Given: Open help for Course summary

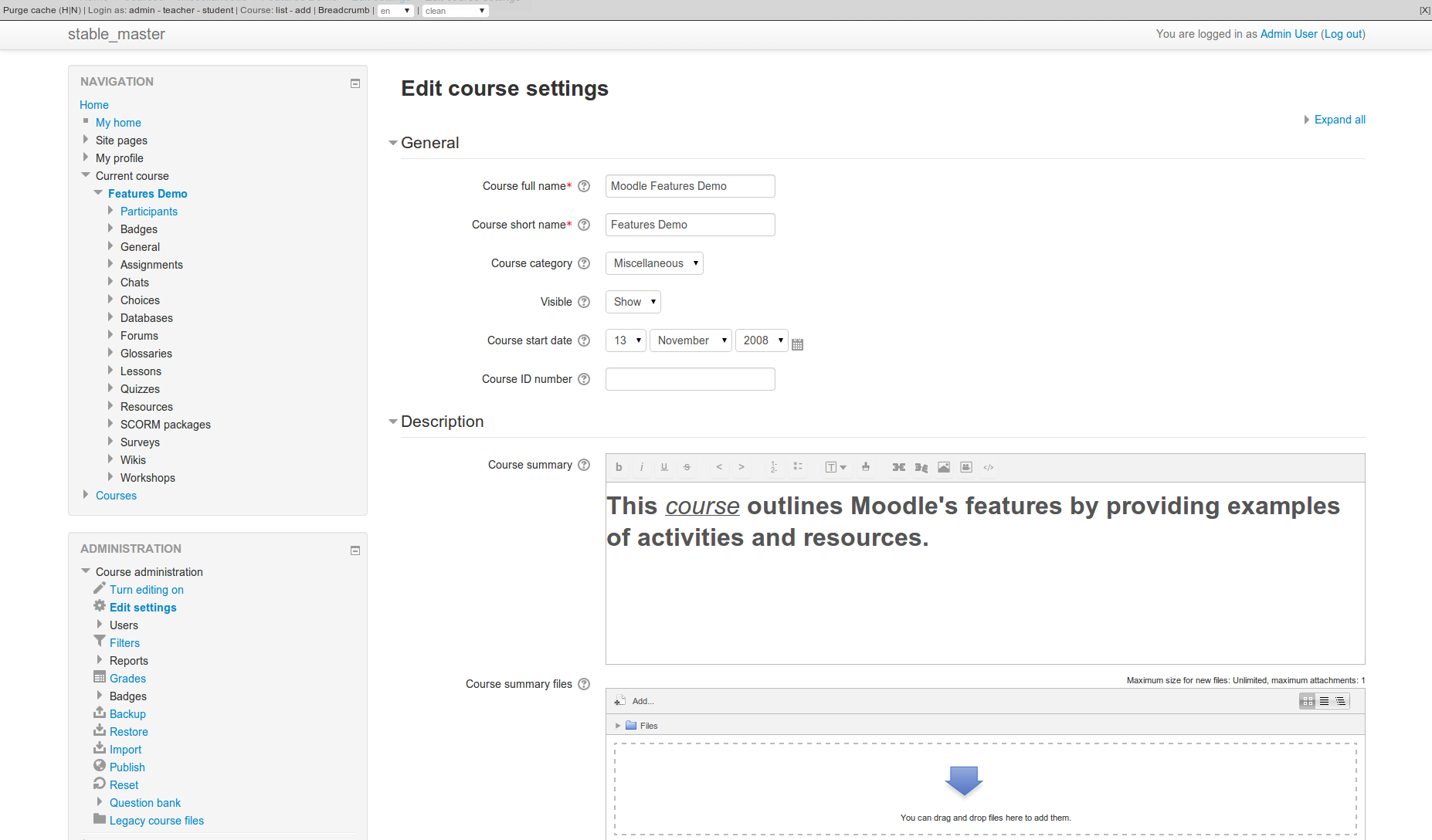Looking at the screenshot, I should pyautogui.click(x=584, y=465).
